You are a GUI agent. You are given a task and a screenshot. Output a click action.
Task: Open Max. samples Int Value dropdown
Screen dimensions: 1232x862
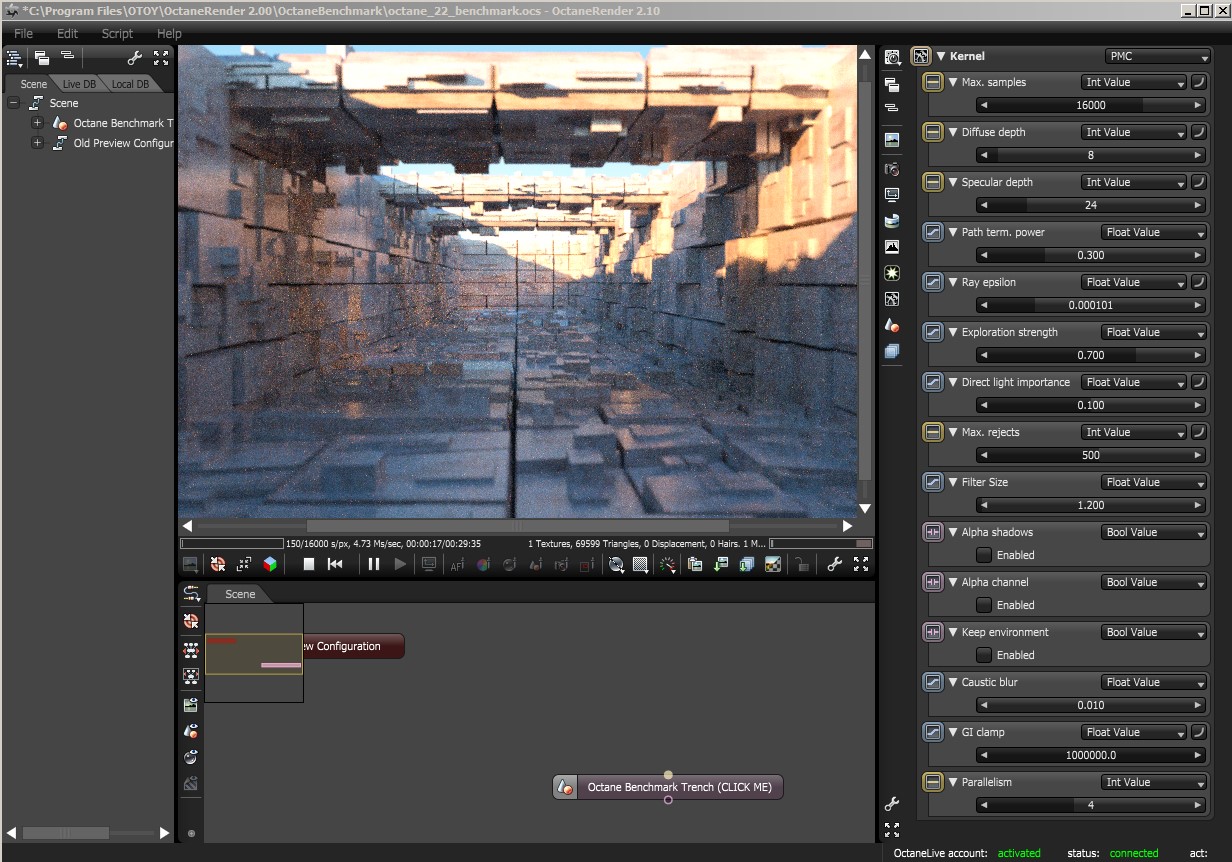coord(1133,82)
